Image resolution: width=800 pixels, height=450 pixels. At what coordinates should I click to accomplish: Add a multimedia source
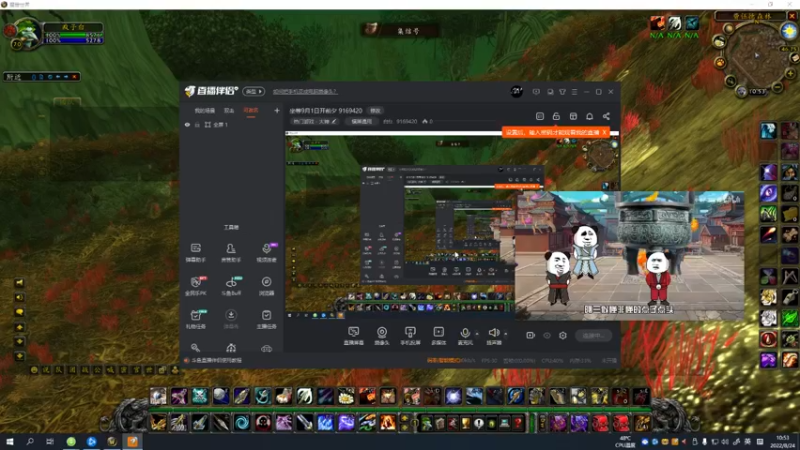tap(438, 336)
